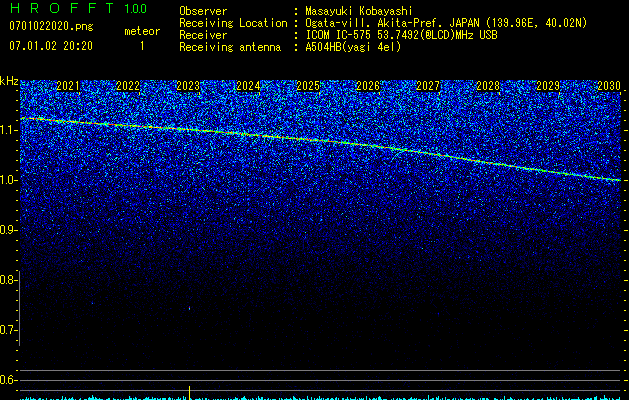Click receiver value ICOM IC-575 53.7492 MHz
629x400 pixels.
(402, 35)
